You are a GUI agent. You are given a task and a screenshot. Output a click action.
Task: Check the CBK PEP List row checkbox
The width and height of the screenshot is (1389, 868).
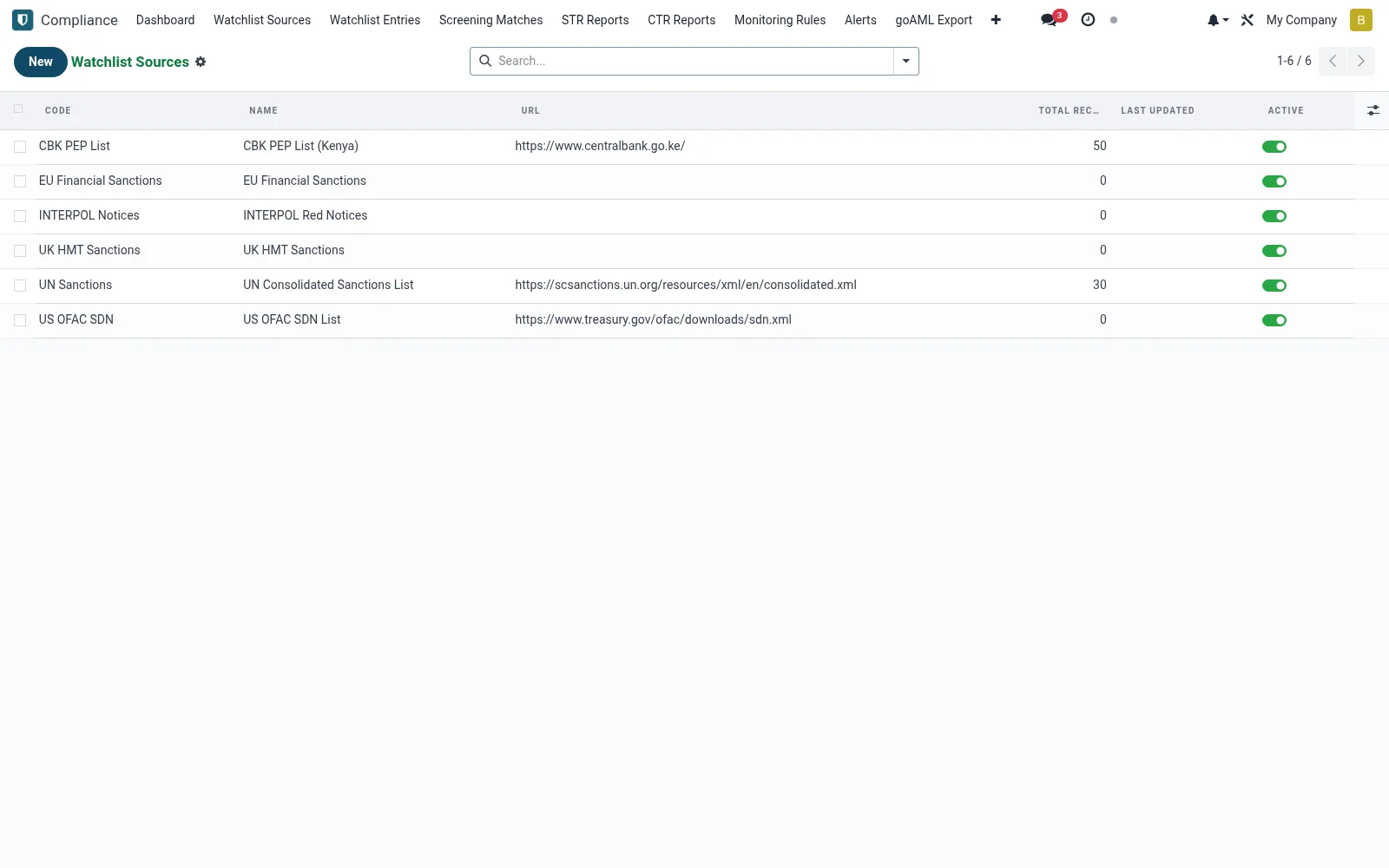tap(20, 147)
